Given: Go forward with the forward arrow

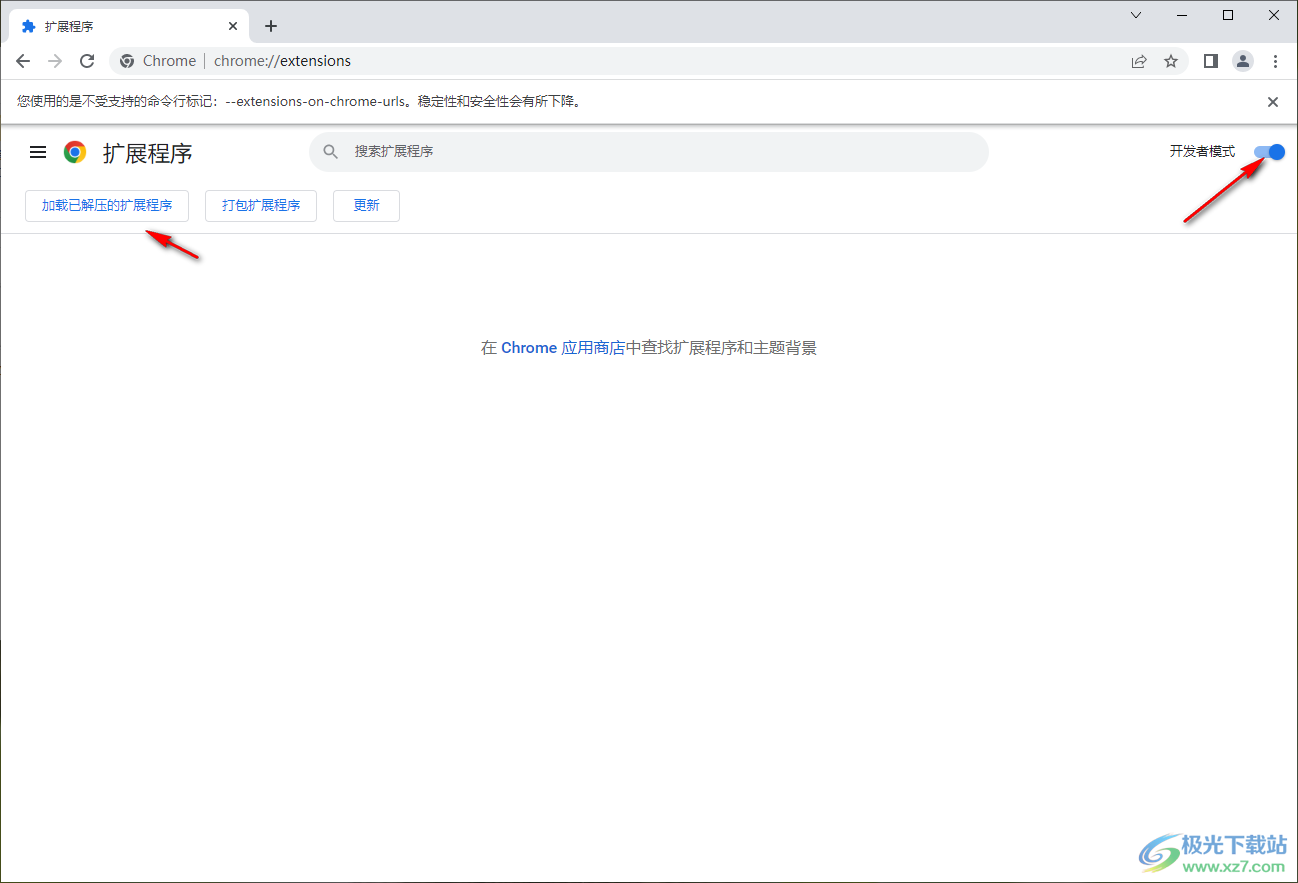Looking at the screenshot, I should (55, 61).
